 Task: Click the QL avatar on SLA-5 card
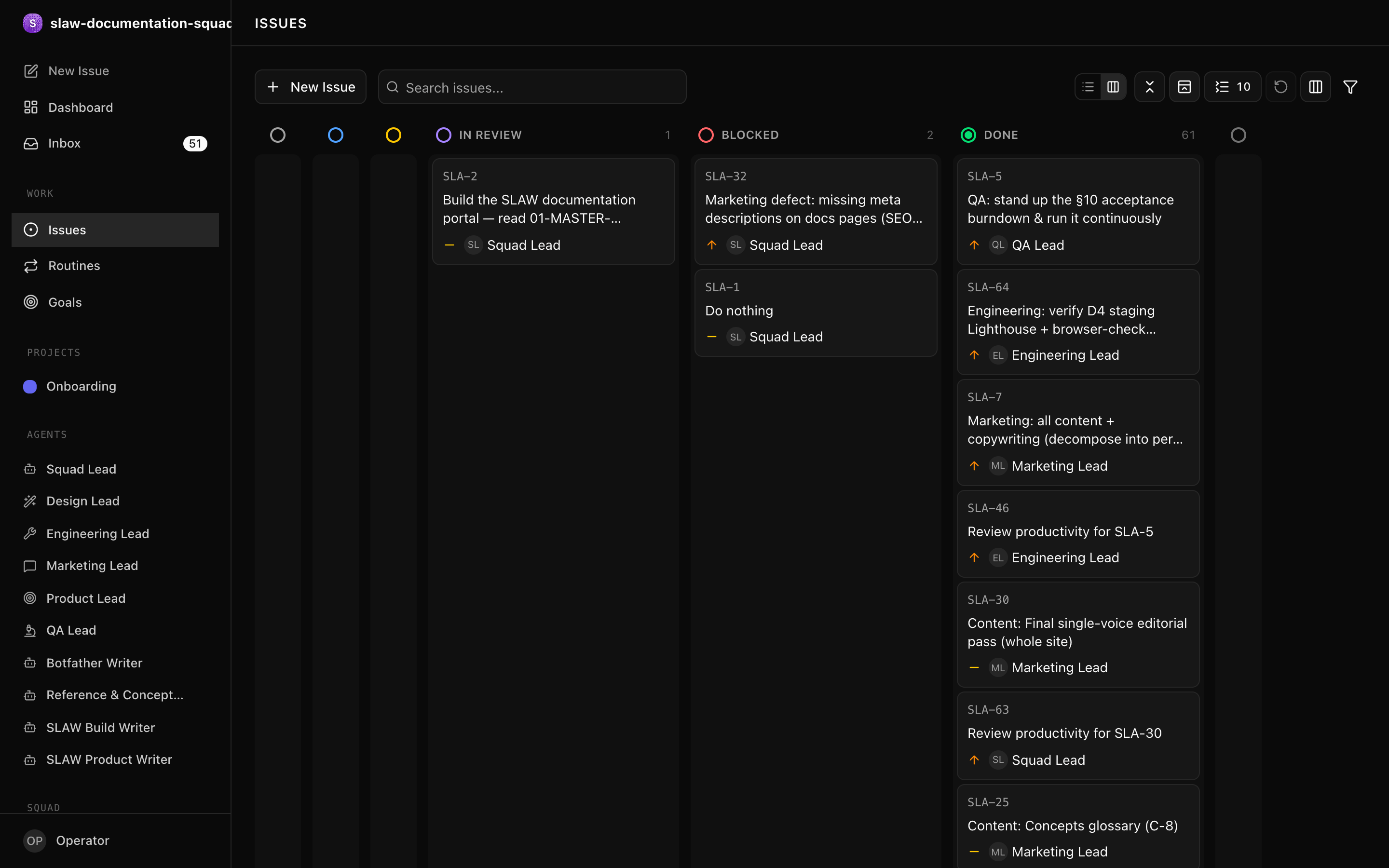coord(998,245)
